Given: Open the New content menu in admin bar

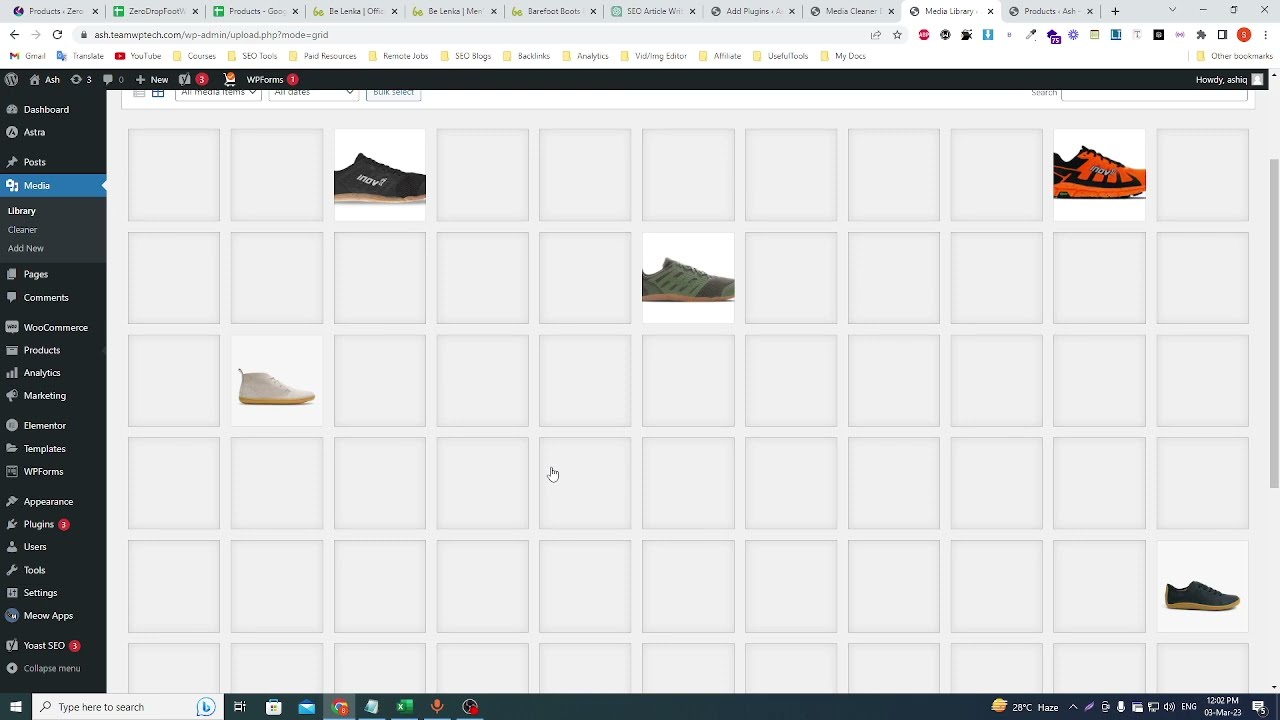Looking at the screenshot, I should click(152, 79).
